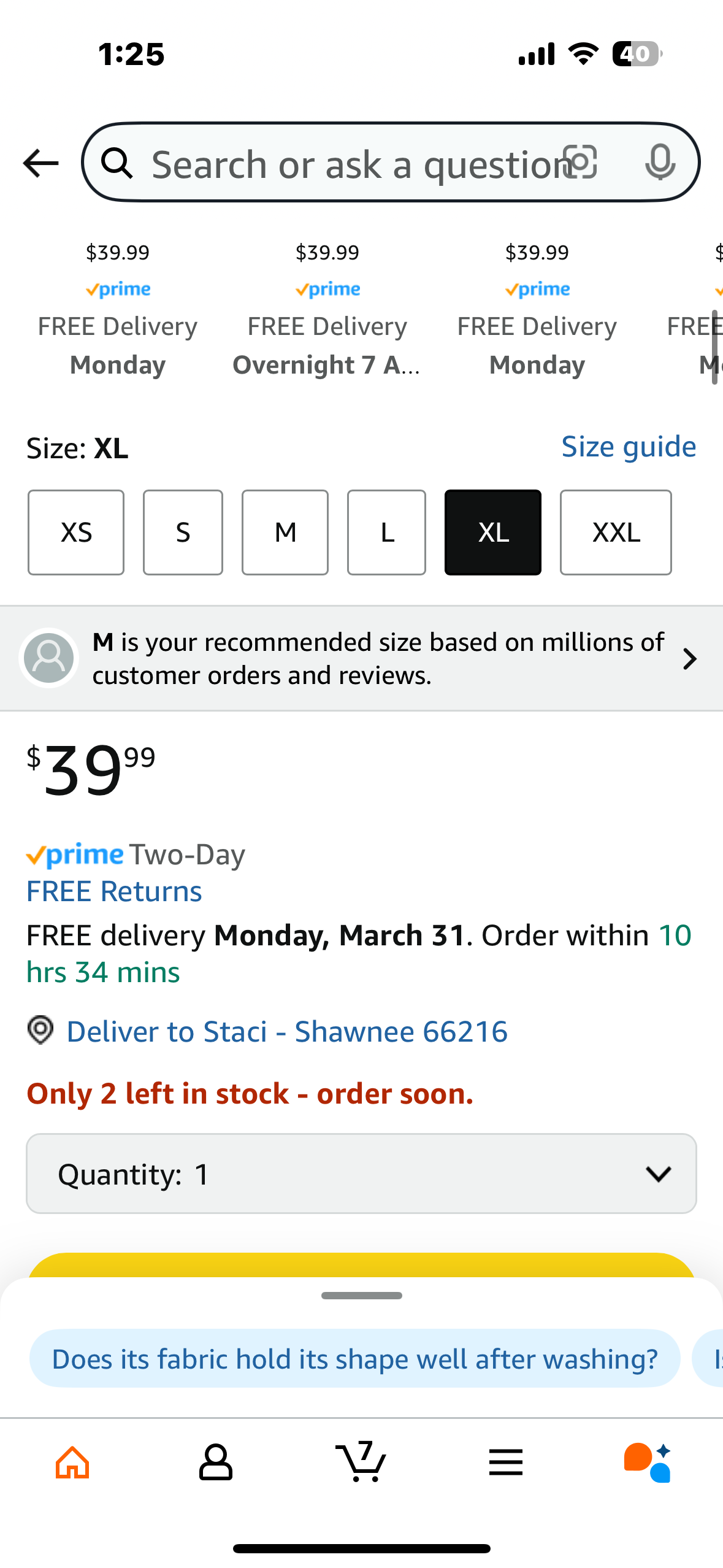Open the Quantity dropdown
This screenshot has width=723, height=1568.
[361, 1174]
